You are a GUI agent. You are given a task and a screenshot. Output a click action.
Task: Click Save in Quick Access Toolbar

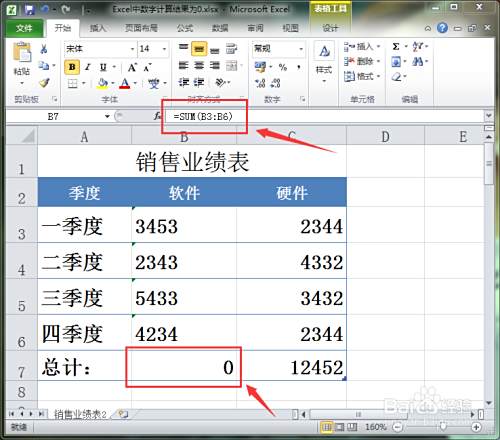tap(29, 9)
